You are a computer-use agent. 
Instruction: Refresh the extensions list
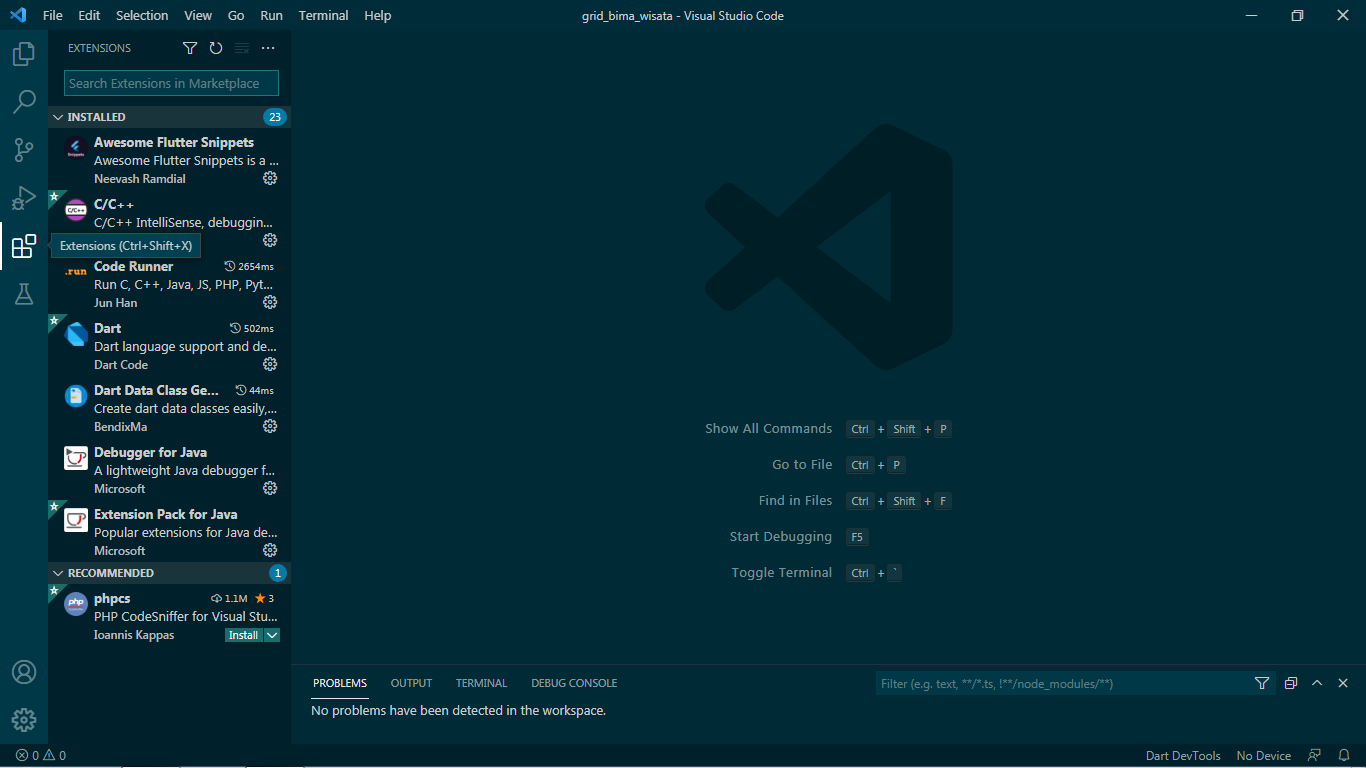pos(216,48)
